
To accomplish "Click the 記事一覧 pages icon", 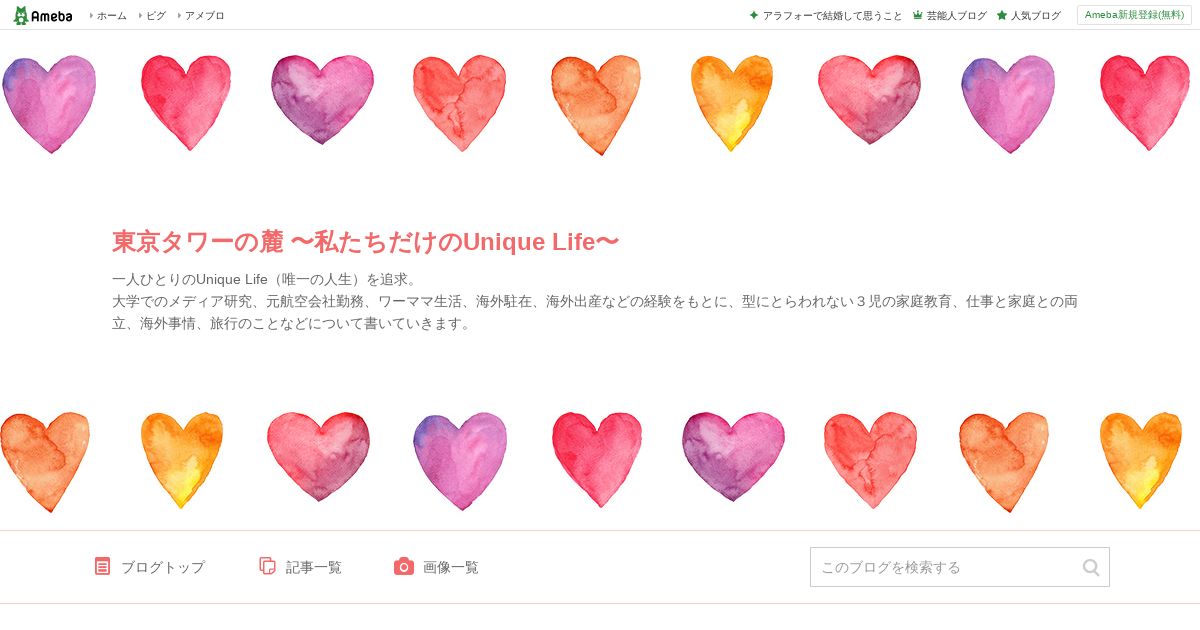I will click(x=267, y=566).
